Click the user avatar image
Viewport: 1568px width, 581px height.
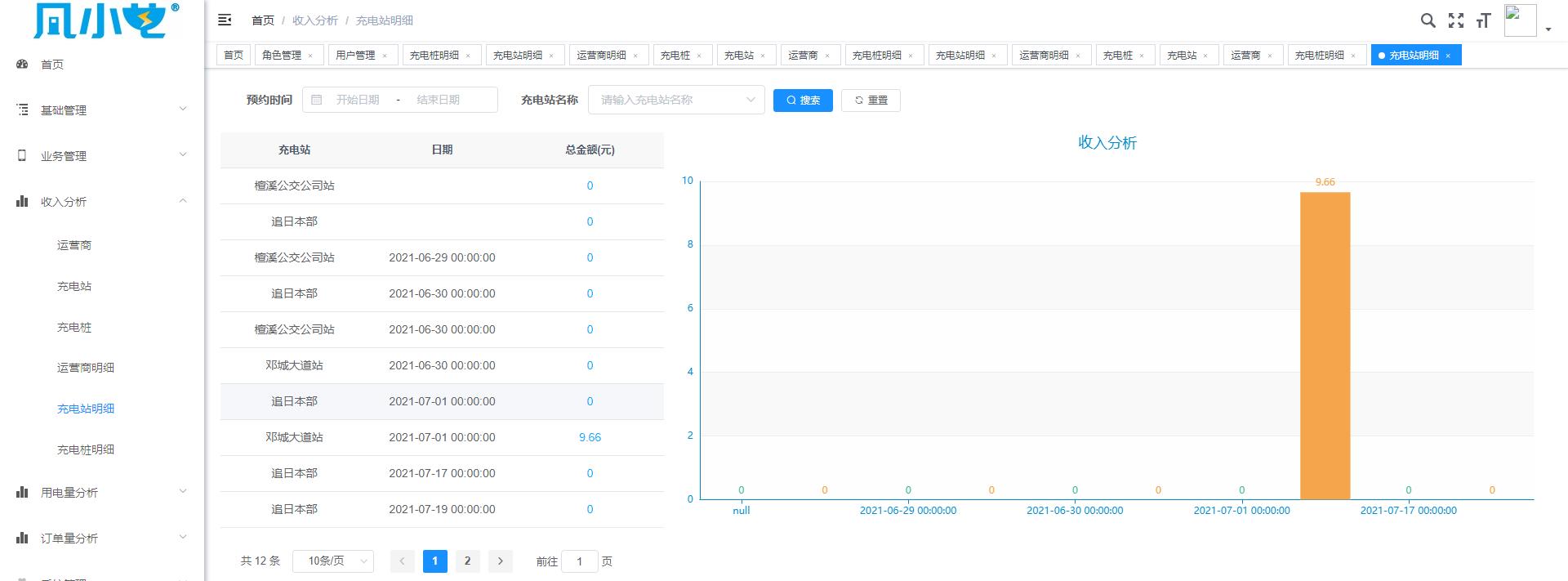point(1520,20)
